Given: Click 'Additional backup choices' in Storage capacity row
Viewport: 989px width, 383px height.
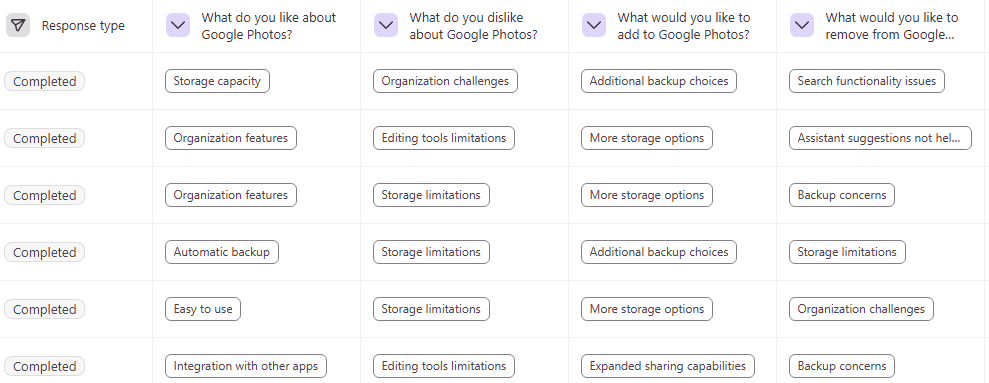Looking at the screenshot, I should click(658, 81).
